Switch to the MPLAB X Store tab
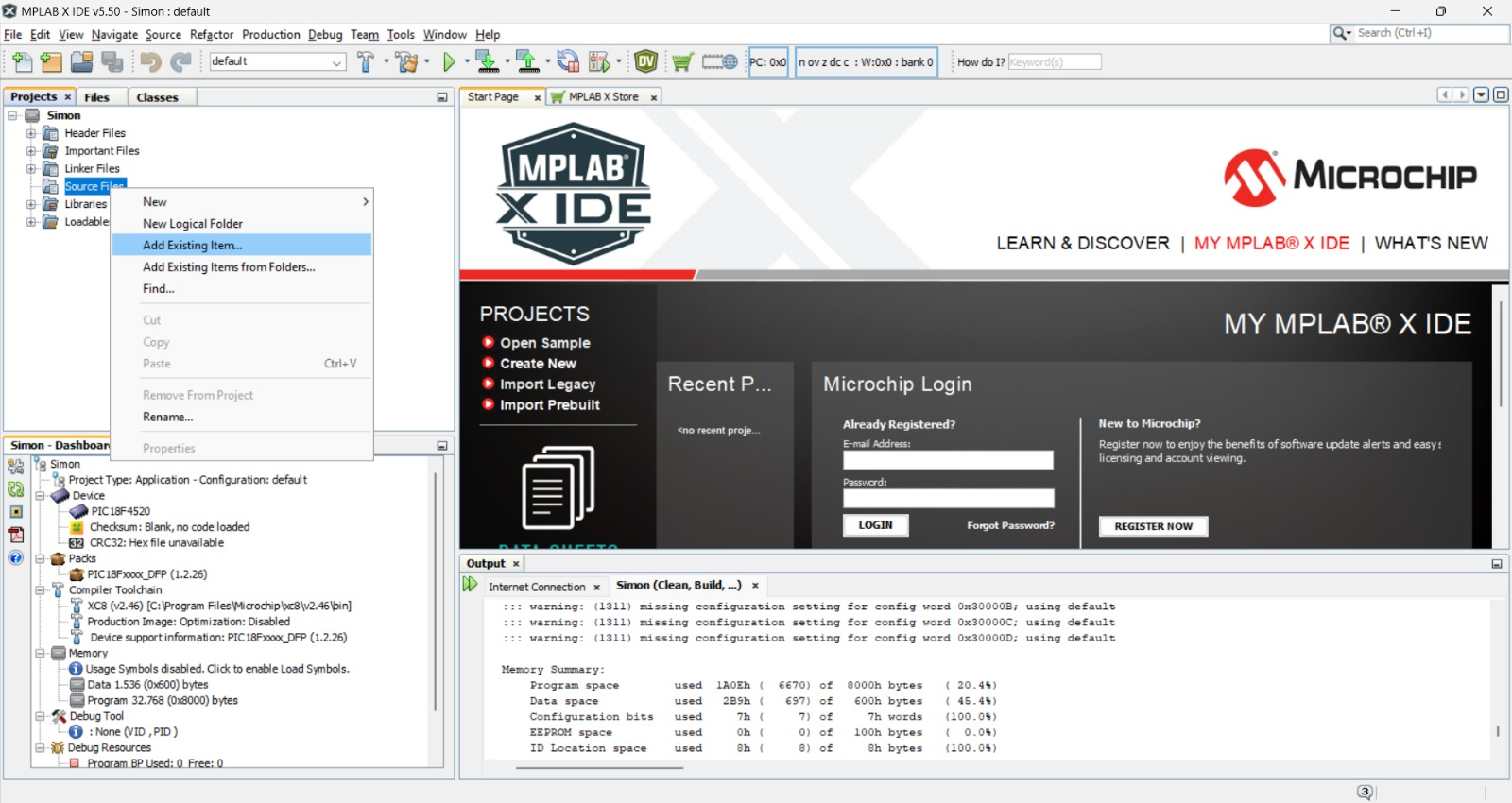Screen dimensions: 1512x803 [x=603, y=96]
